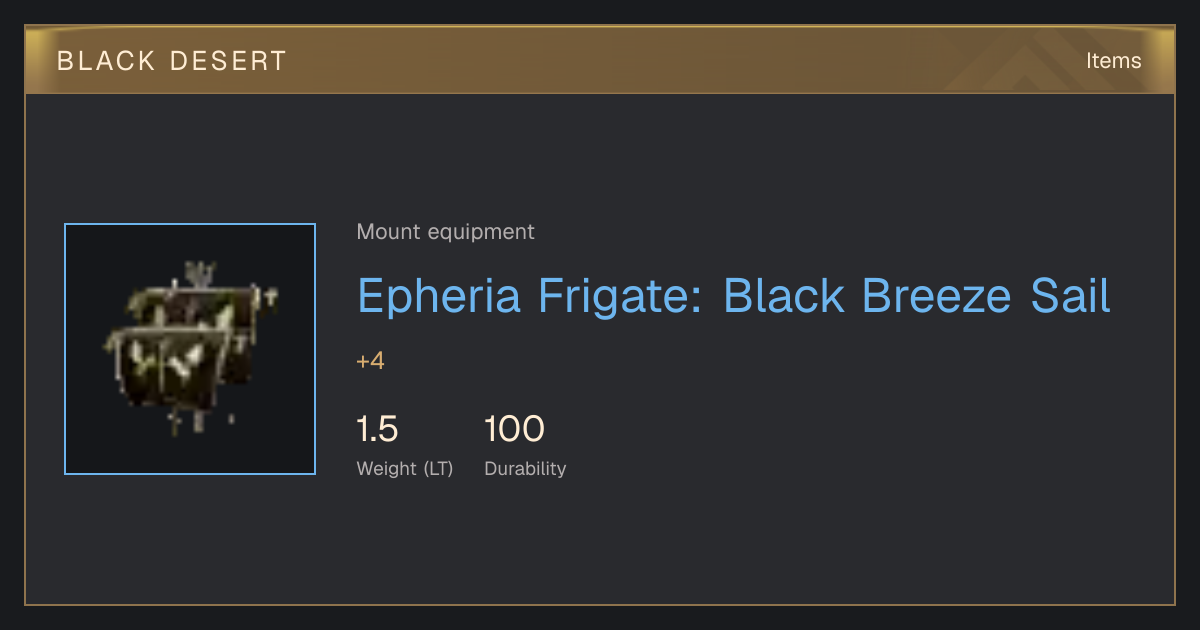This screenshot has width=1200, height=630.
Task: Click the Weight (LT) label
Action: [x=405, y=469]
